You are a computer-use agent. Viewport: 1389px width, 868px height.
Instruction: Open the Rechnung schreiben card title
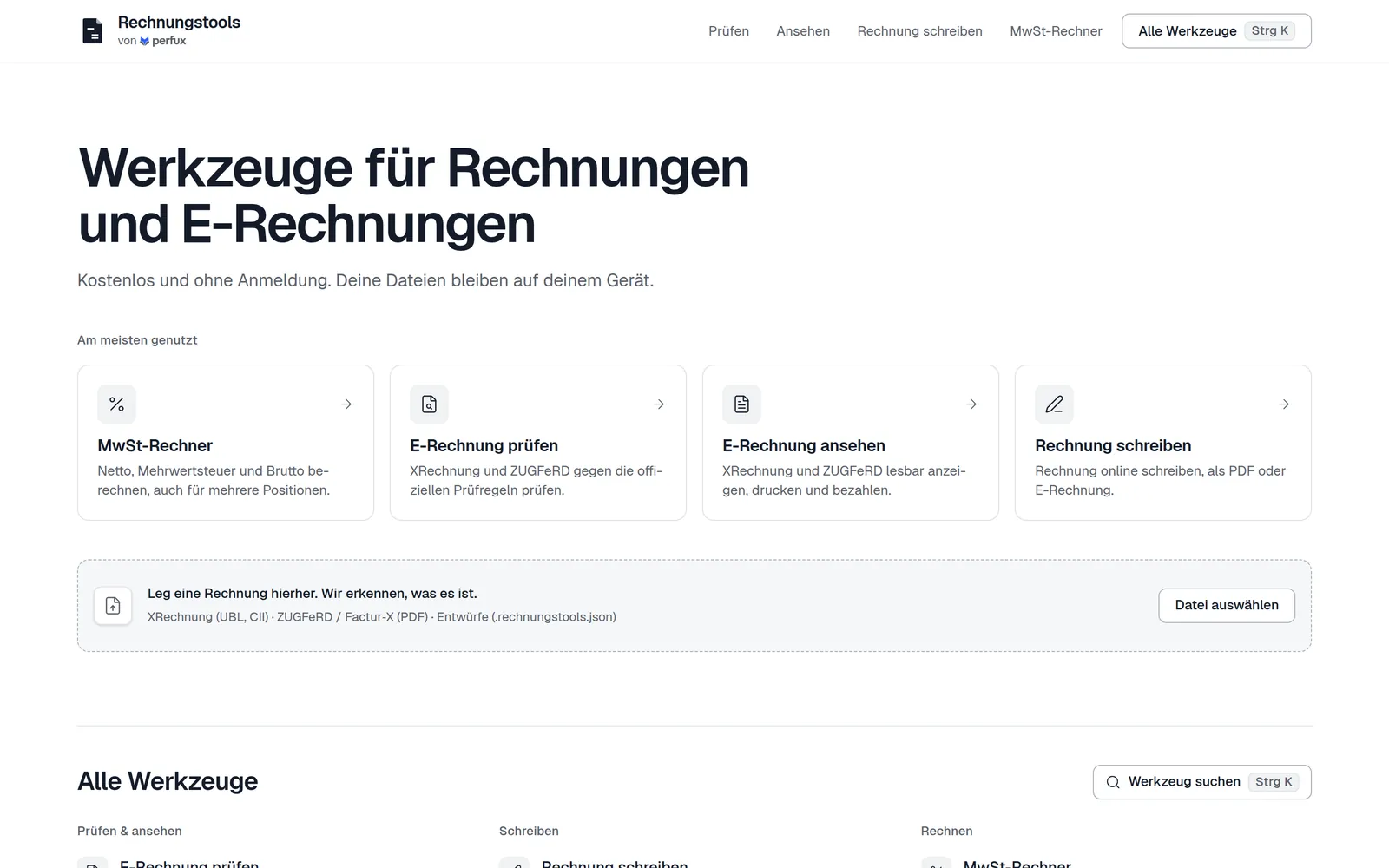point(1113,445)
